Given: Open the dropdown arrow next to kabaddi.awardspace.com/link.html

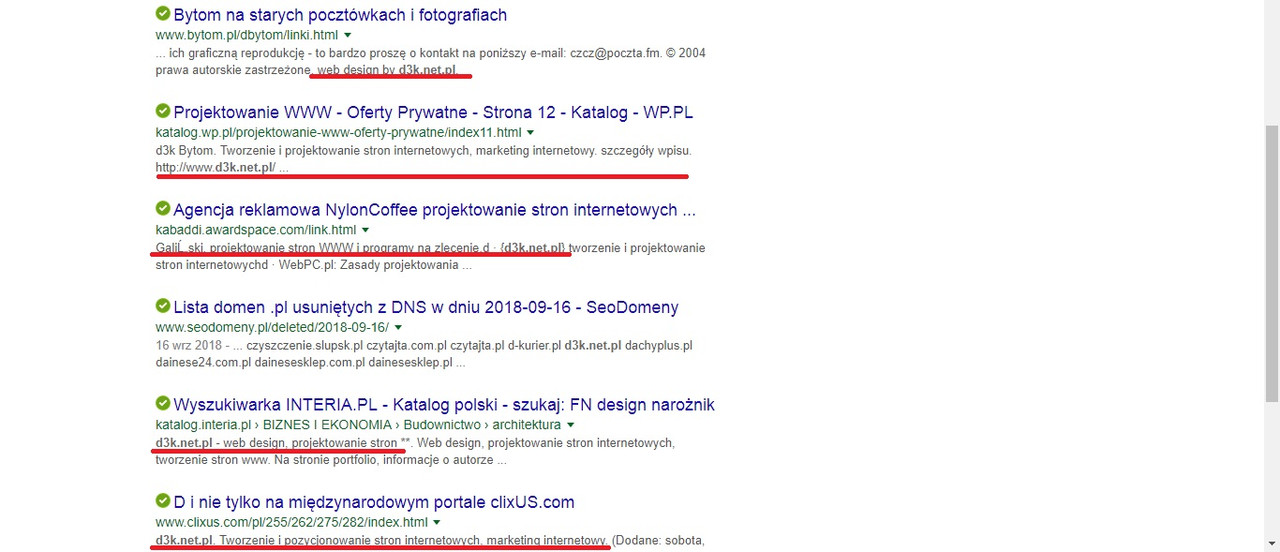Looking at the screenshot, I should 365,230.
